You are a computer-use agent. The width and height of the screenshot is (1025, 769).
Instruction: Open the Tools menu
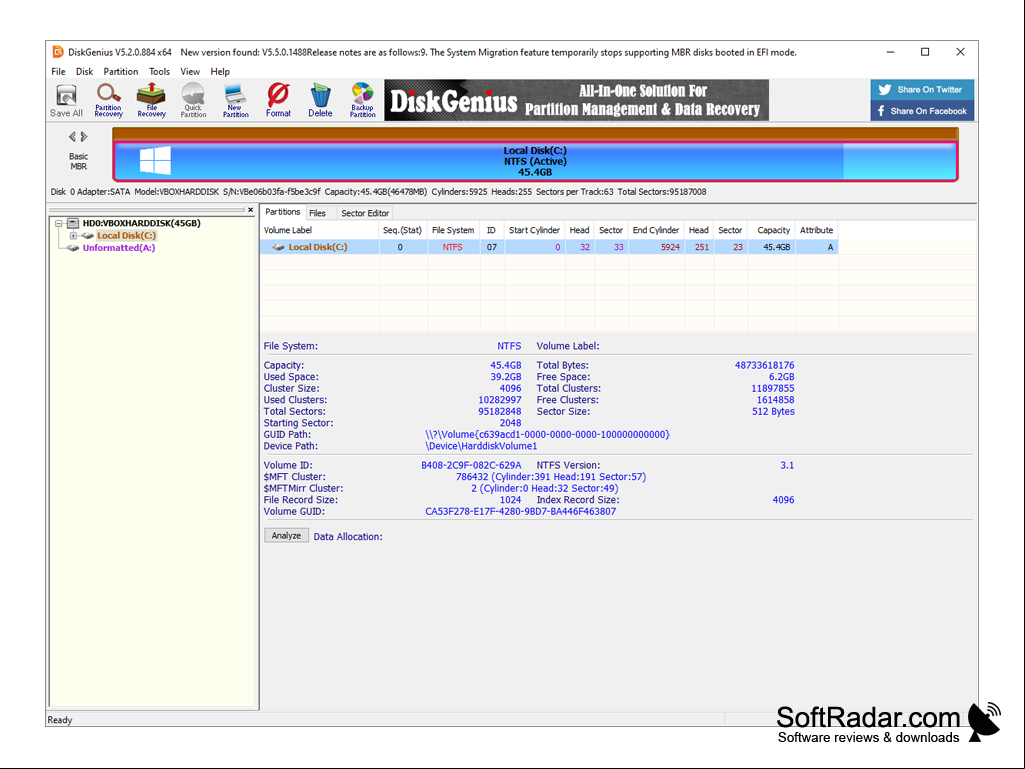coord(159,71)
